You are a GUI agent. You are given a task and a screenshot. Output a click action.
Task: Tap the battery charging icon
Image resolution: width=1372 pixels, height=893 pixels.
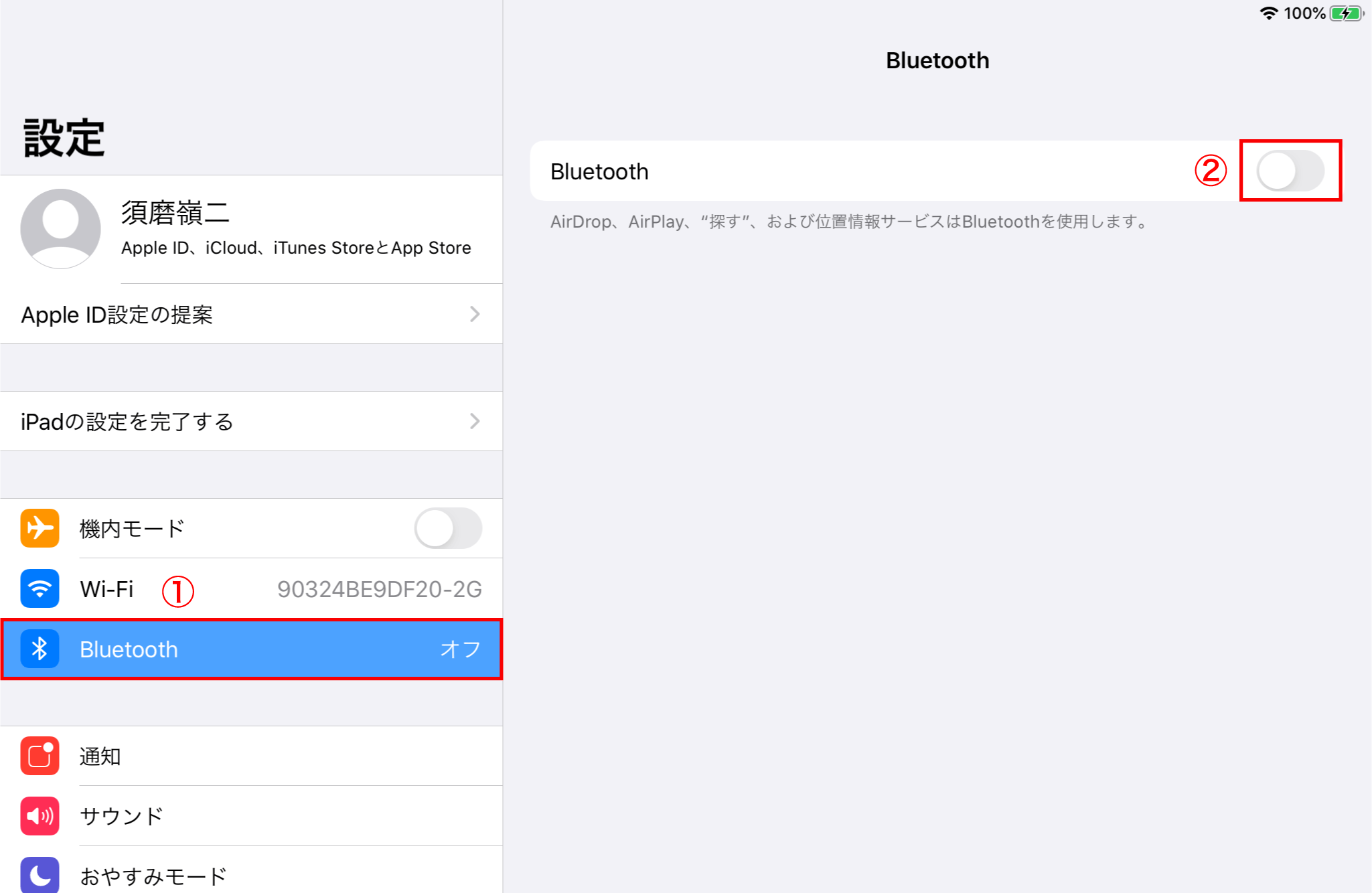tap(1346, 13)
